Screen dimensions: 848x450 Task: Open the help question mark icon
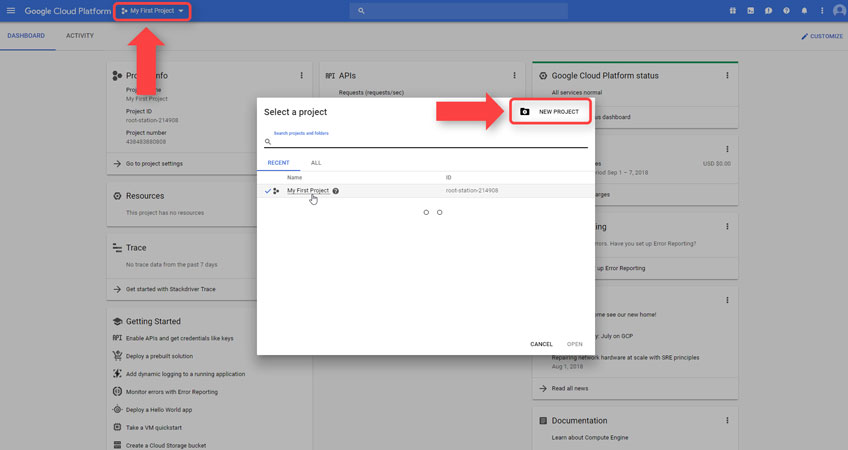click(786, 11)
